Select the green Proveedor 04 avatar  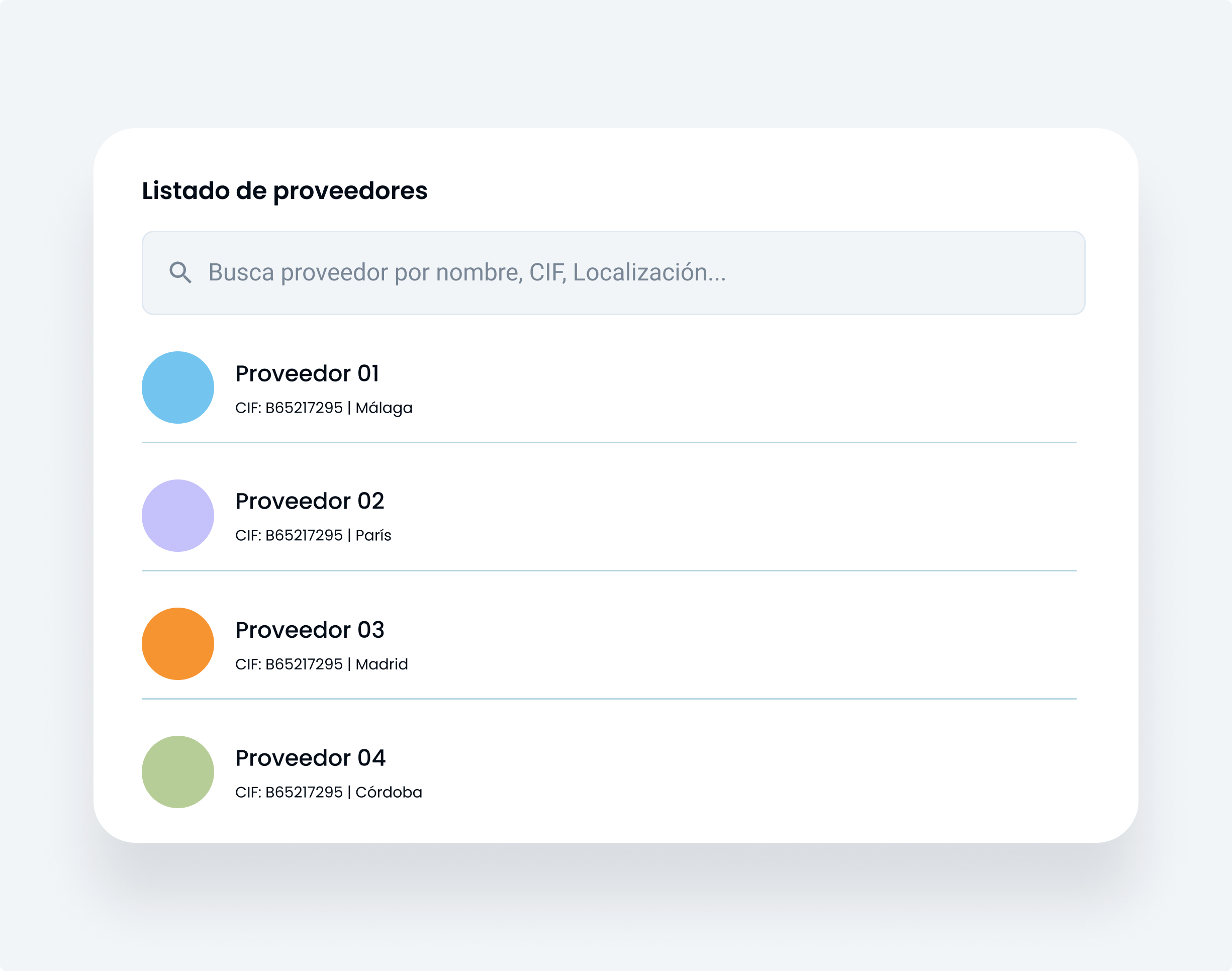(178, 772)
